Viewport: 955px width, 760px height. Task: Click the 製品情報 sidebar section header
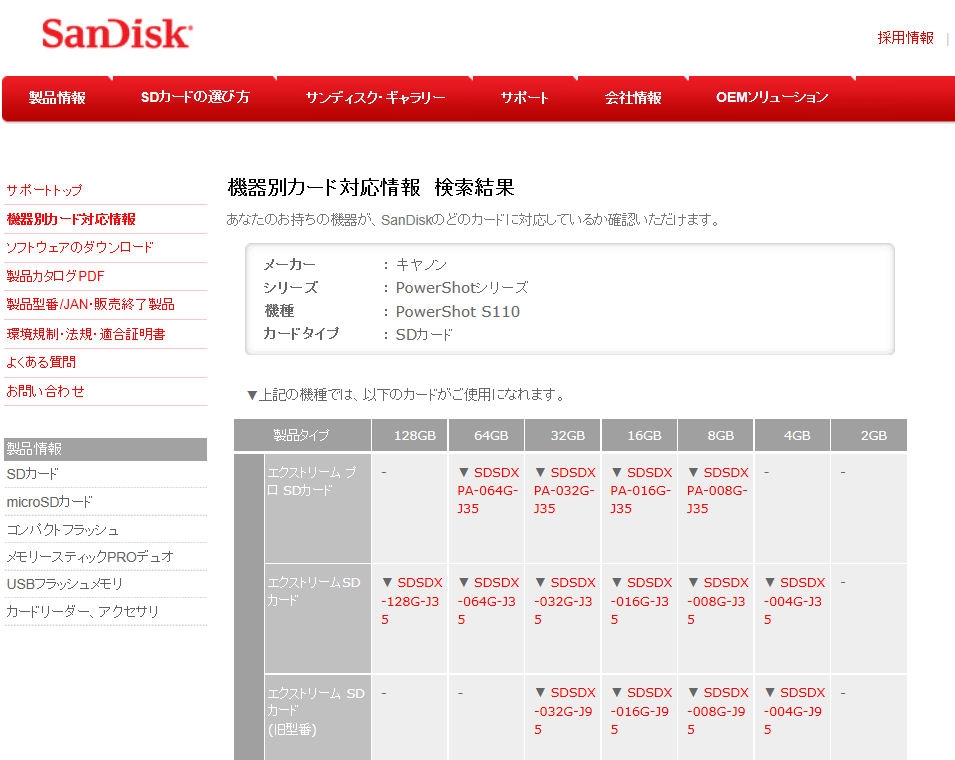click(x=105, y=449)
